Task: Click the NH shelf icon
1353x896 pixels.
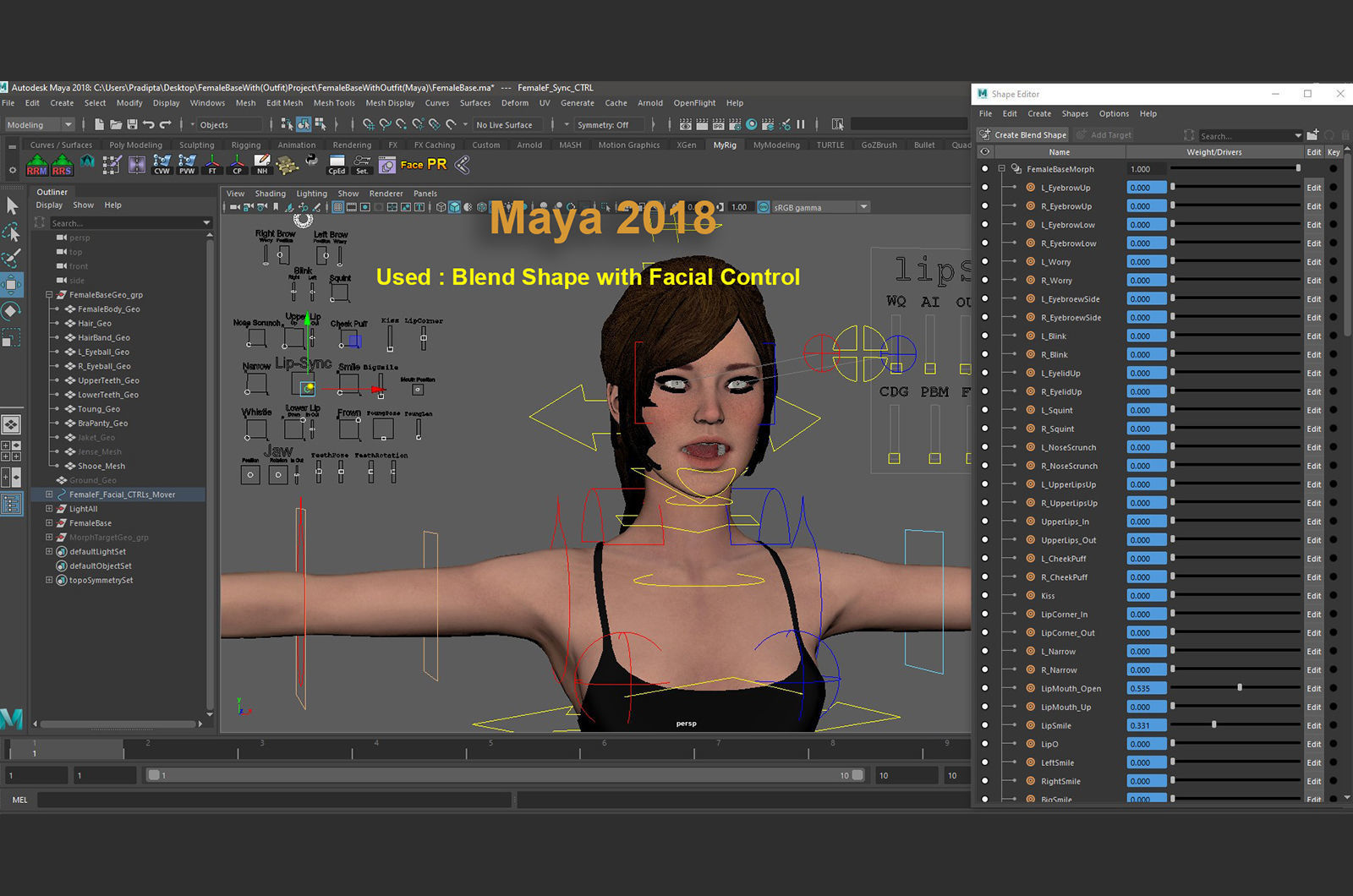Action: click(x=262, y=164)
